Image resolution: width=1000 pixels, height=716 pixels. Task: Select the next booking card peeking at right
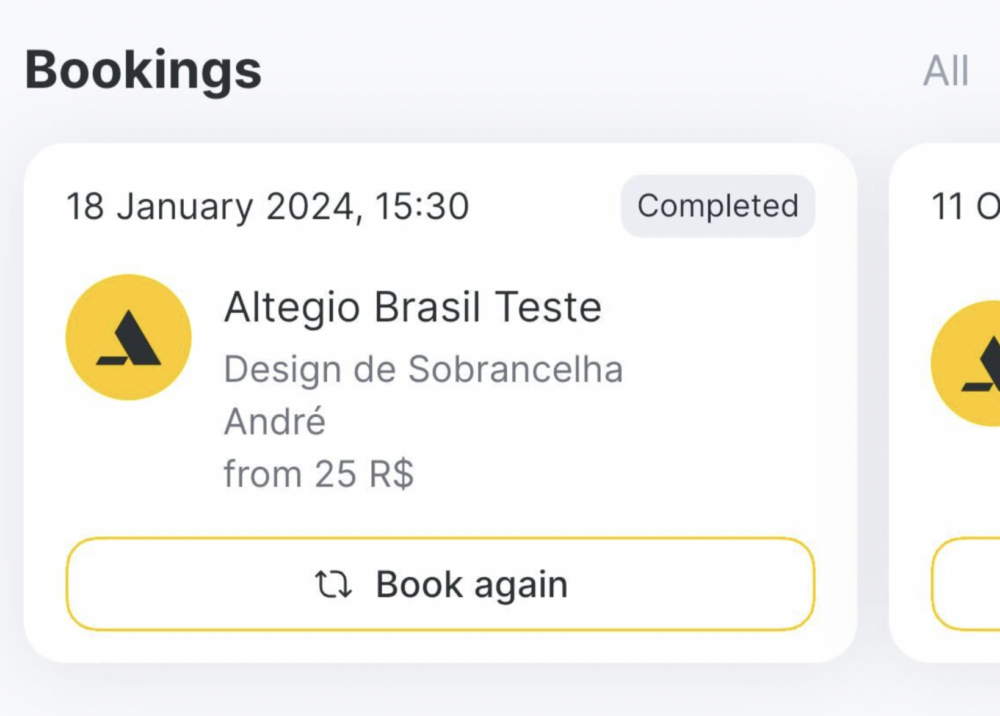pyautogui.click(x=945, y=403)
